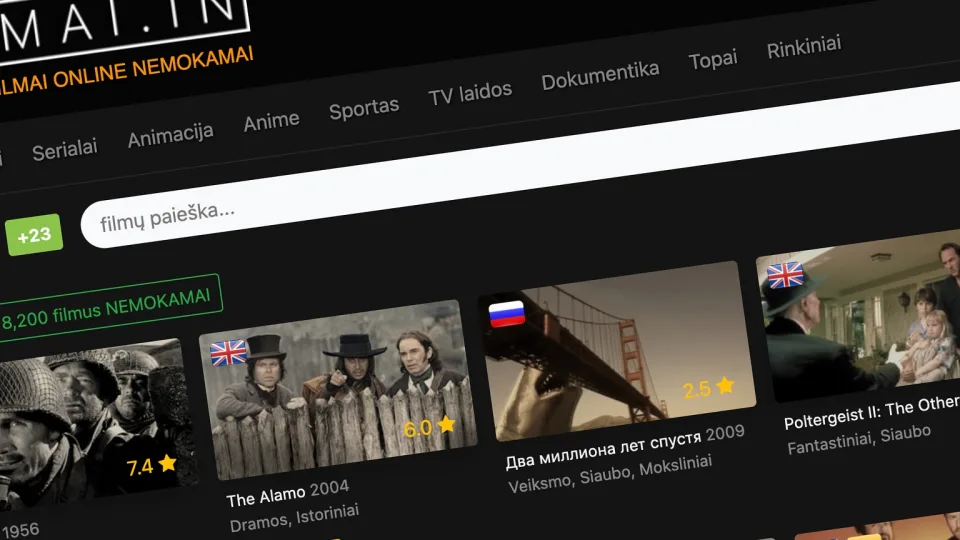The width and height of the screenshot is (960, 540).
Task: Click the year 1956 text
Action: pos(20,530)
